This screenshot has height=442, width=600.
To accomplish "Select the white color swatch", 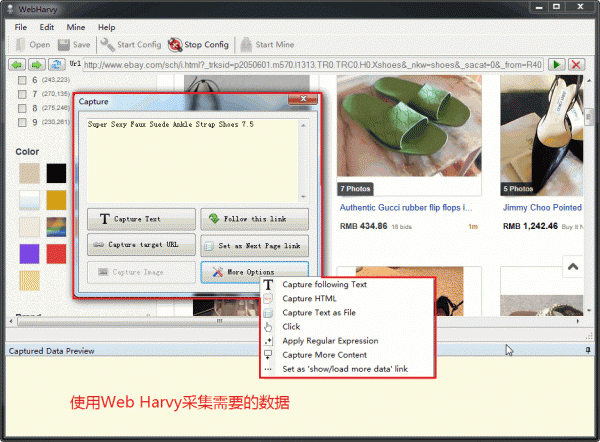I will click(29, 200).
